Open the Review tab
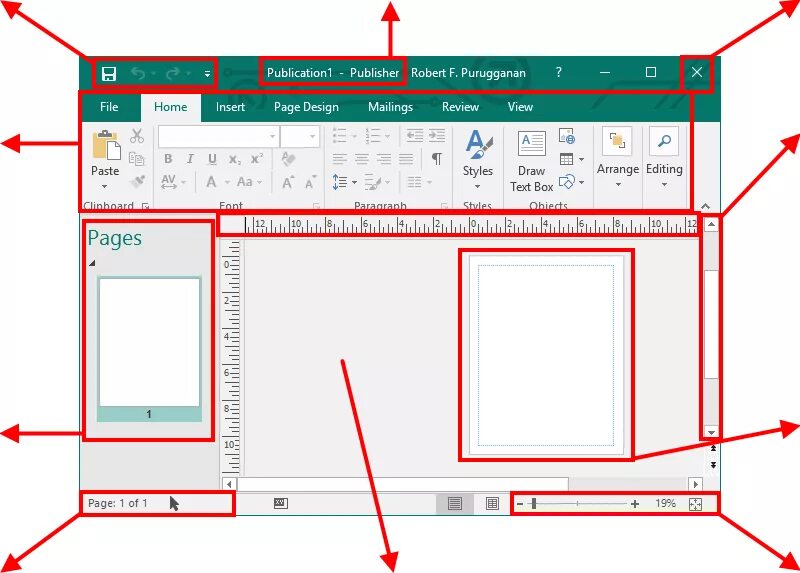The image size is (800, 573). click(460, 107)
